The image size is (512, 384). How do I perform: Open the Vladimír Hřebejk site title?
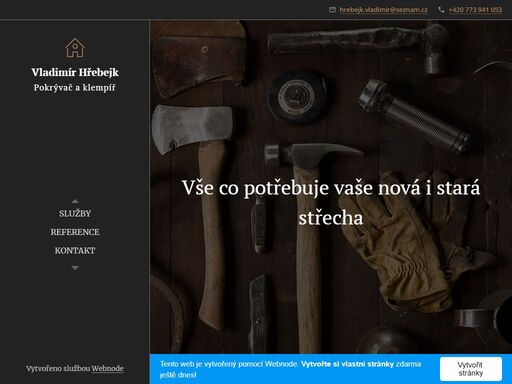(75, 72)
